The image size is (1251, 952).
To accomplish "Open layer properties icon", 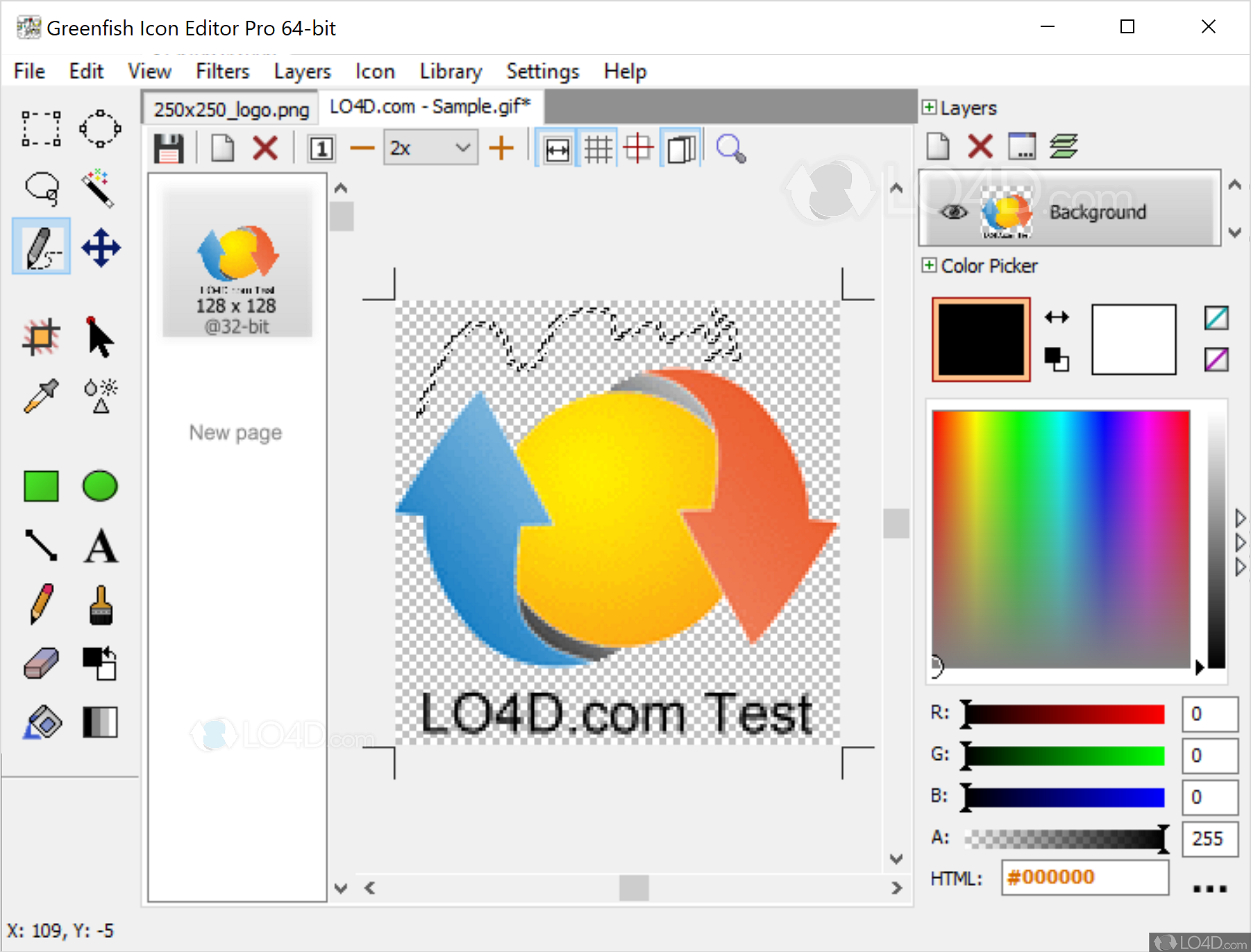I will pyautogui.click(x=1022, y=146).
